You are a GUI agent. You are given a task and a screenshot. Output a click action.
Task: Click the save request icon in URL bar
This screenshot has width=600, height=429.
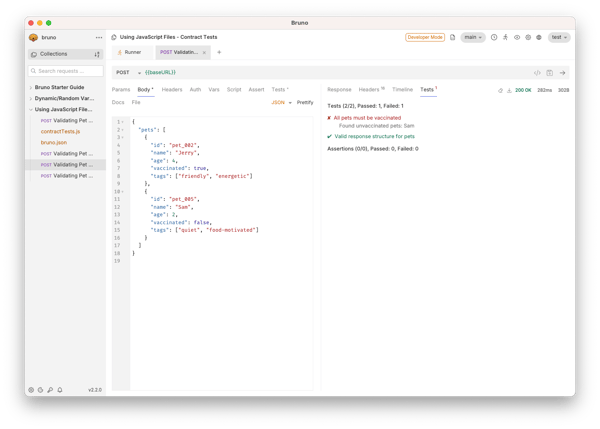pyautogui.click(x=549, y=73)
